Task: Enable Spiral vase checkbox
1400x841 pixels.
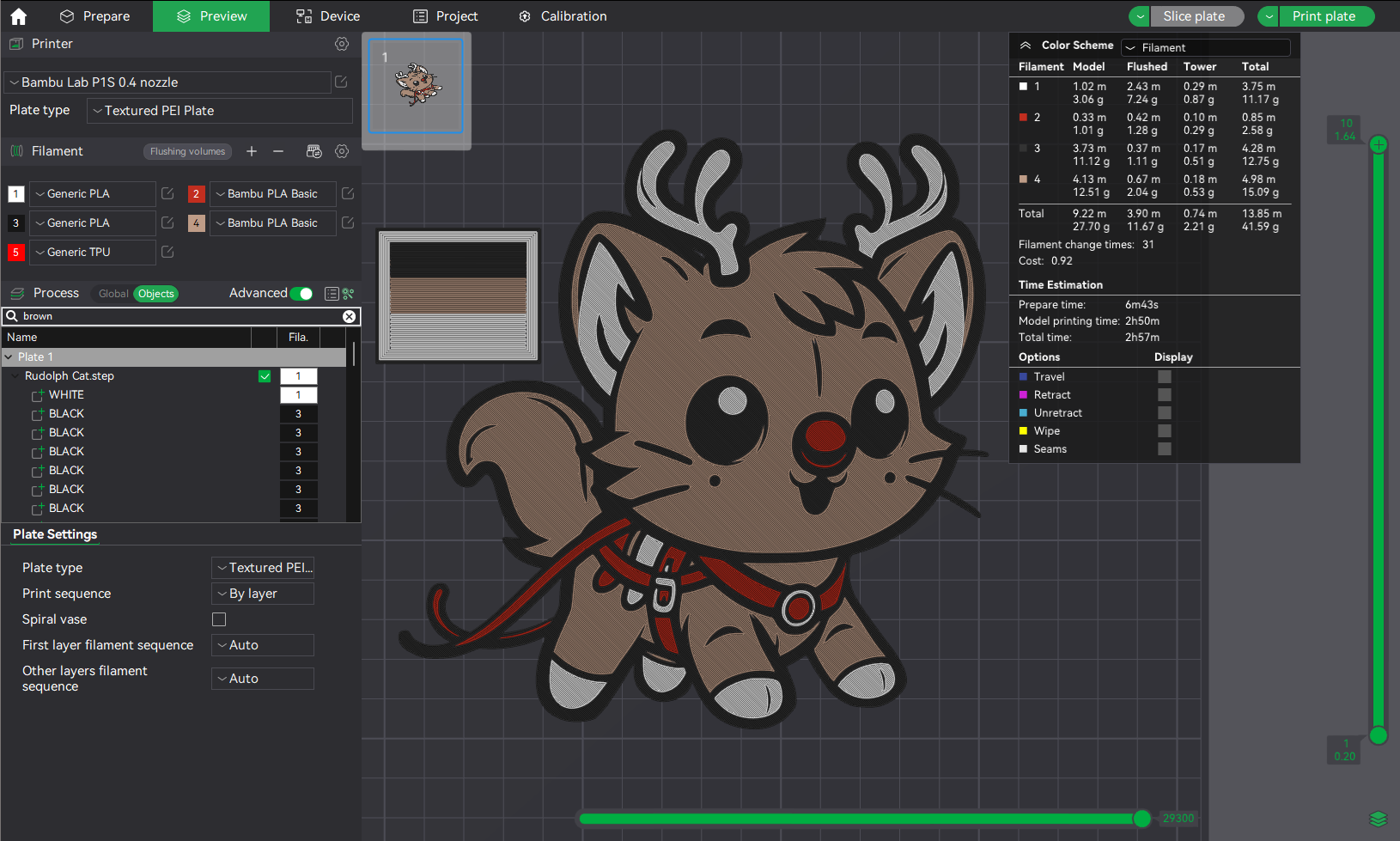Action: tap(219, 619)
